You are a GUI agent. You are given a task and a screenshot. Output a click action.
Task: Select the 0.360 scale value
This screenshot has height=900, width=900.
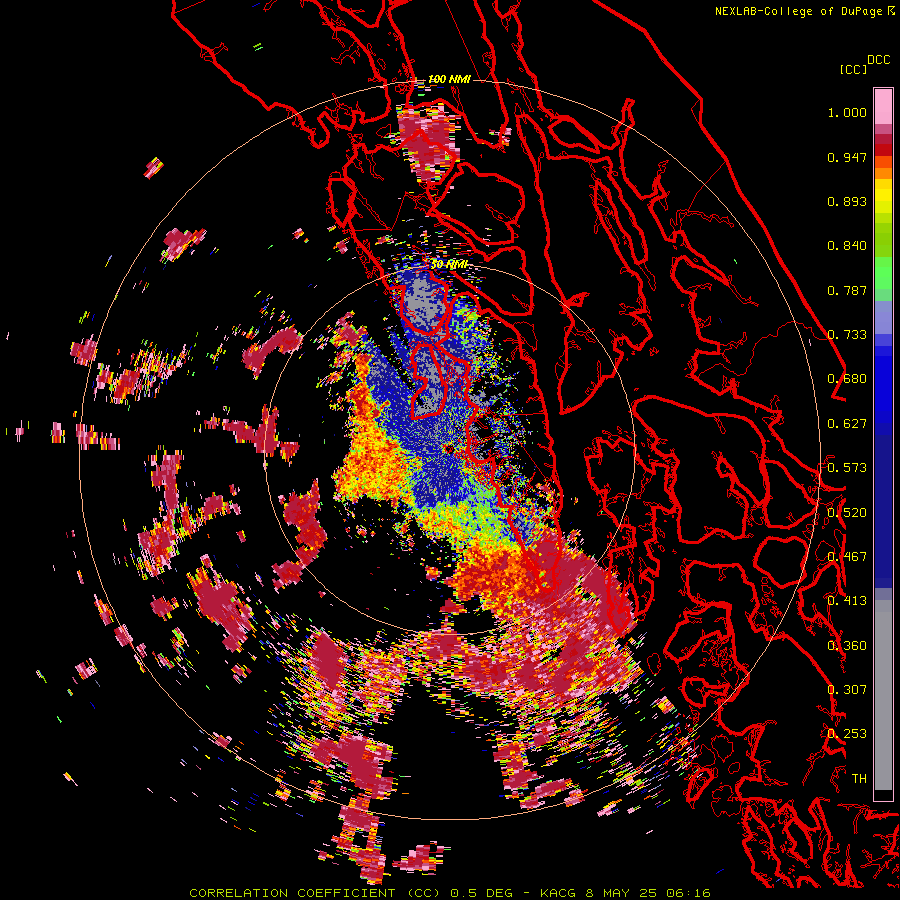(847, 646)
